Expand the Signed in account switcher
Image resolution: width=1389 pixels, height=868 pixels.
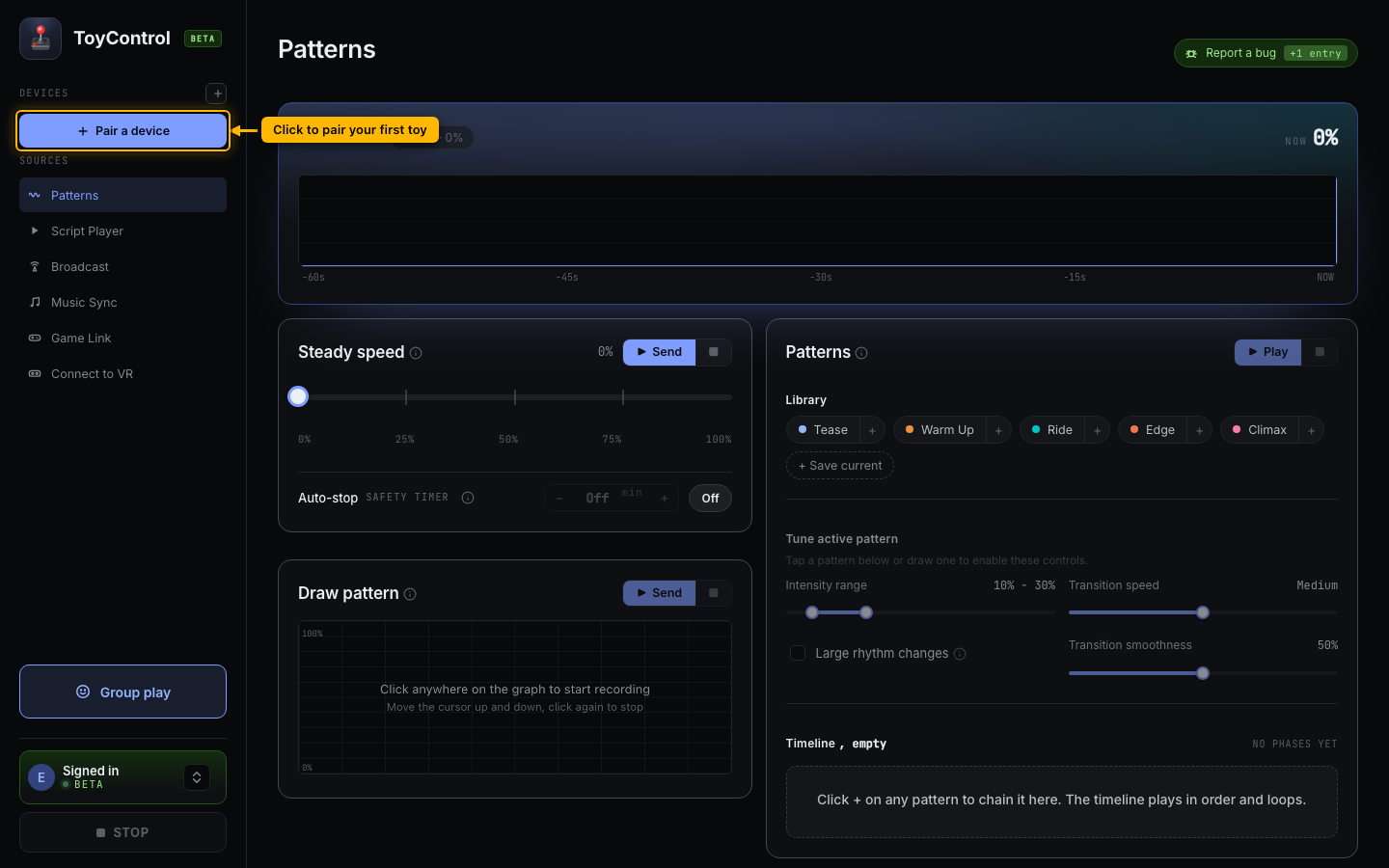click(197, 777)
